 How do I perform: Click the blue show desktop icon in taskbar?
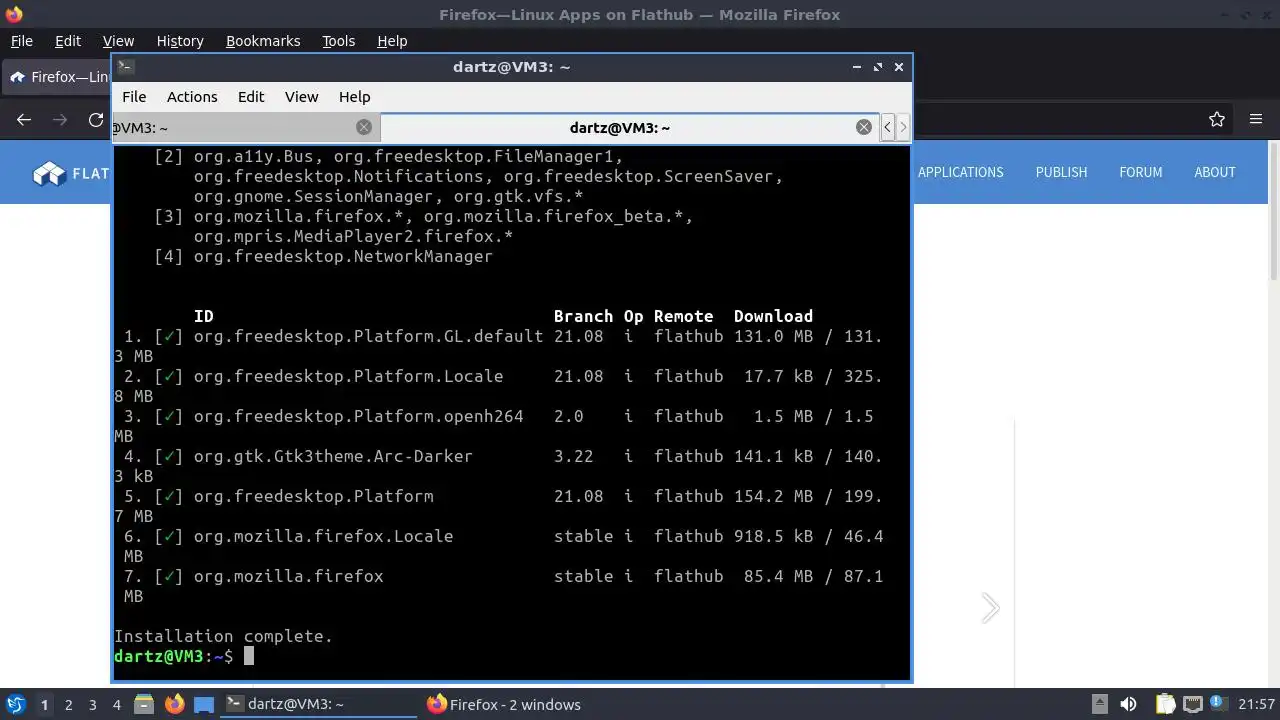tap(204, 704)
